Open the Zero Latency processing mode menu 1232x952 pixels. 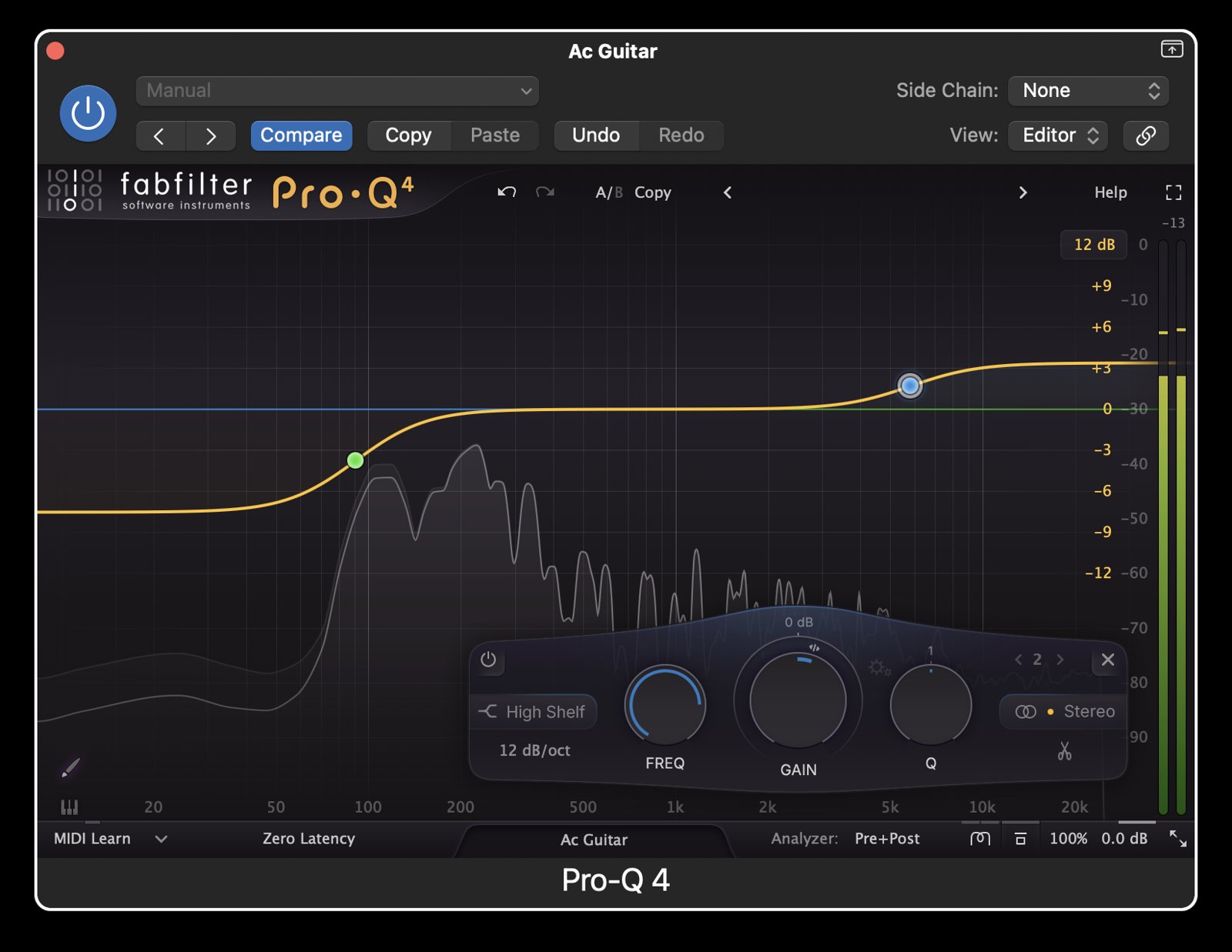(309, 839)
